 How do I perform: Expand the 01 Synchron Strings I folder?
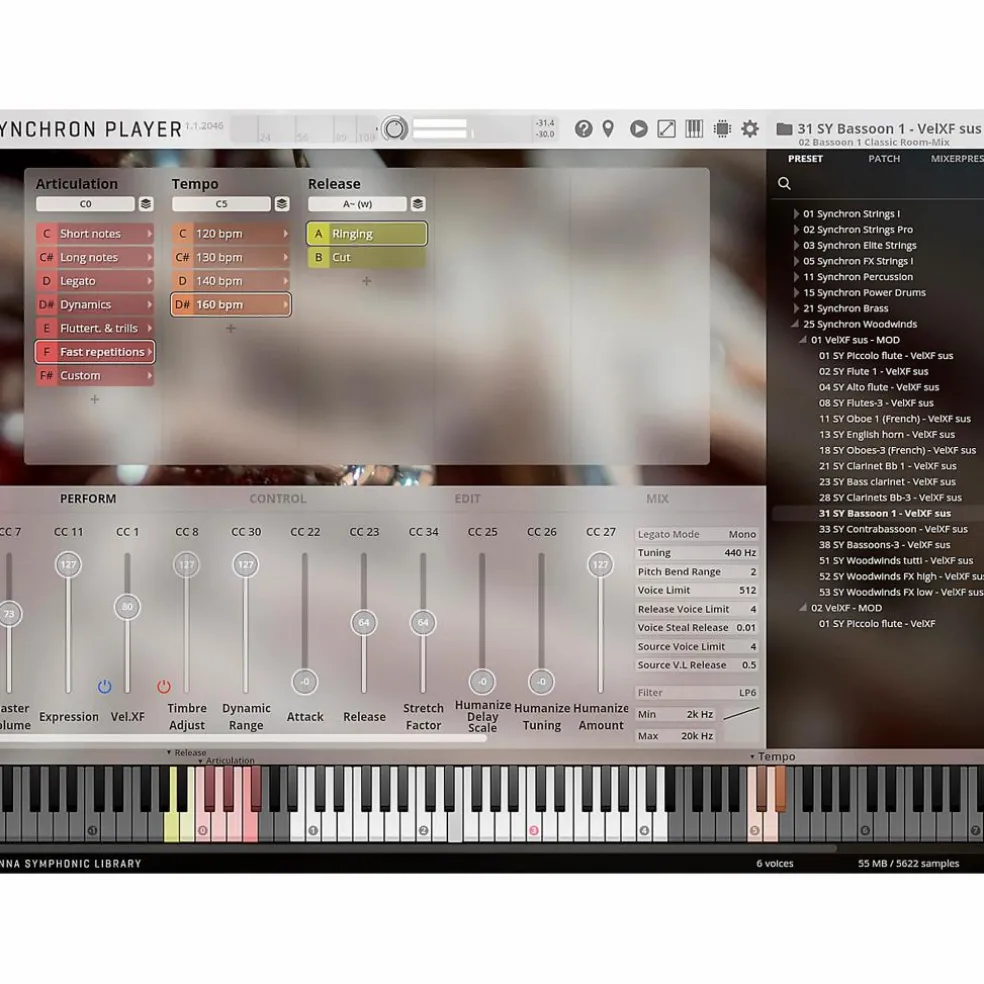796,214
